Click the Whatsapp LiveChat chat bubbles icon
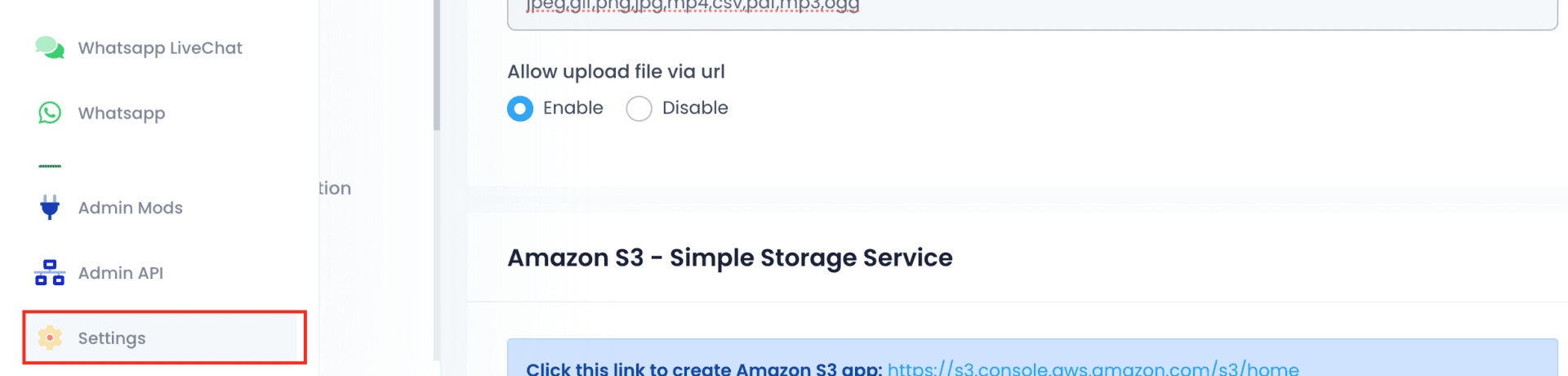This screenshot has width=1568, height=376. coord(50,47)
